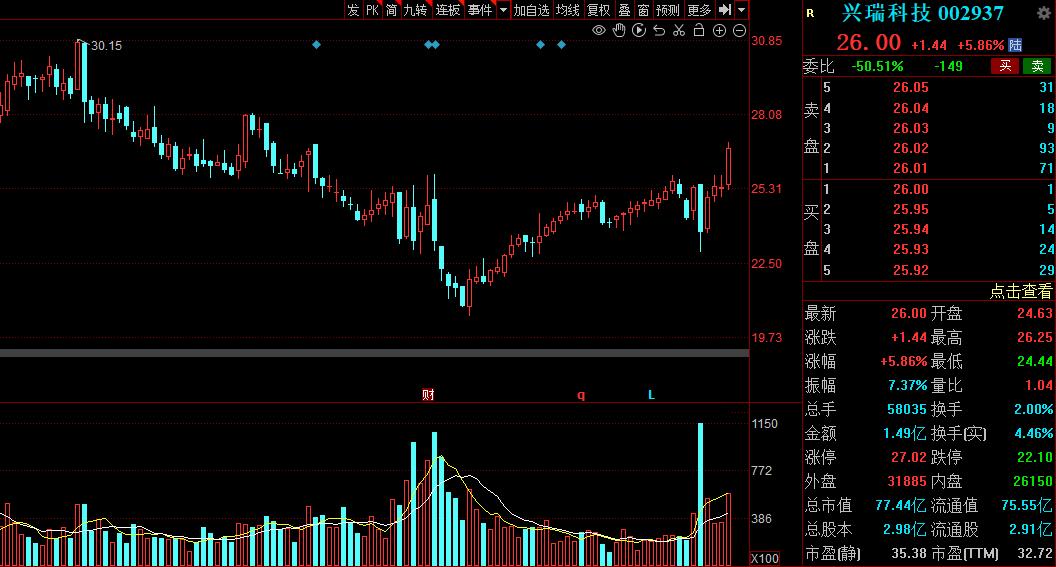Click the 窗 window button
Viewport: 1056px width, 567px height.
pyautogui.click(x=643, y=9)
